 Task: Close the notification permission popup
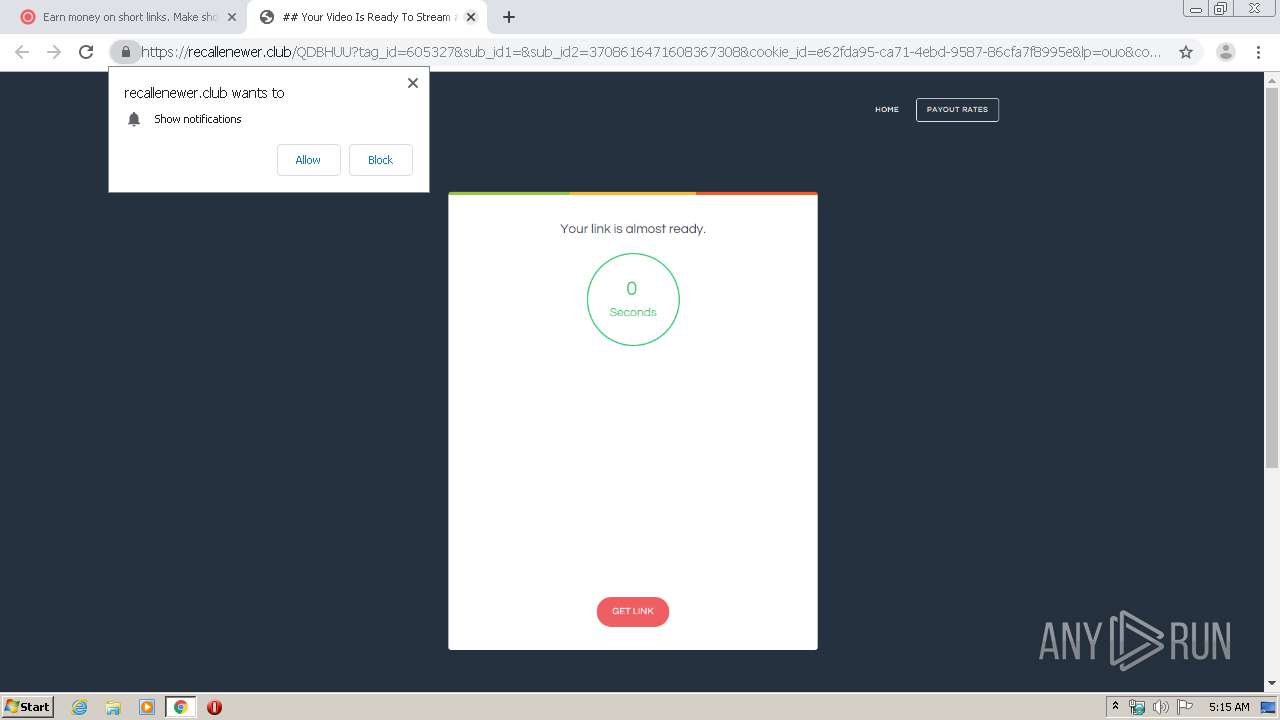pyautogui.click(x=412, y=83)
